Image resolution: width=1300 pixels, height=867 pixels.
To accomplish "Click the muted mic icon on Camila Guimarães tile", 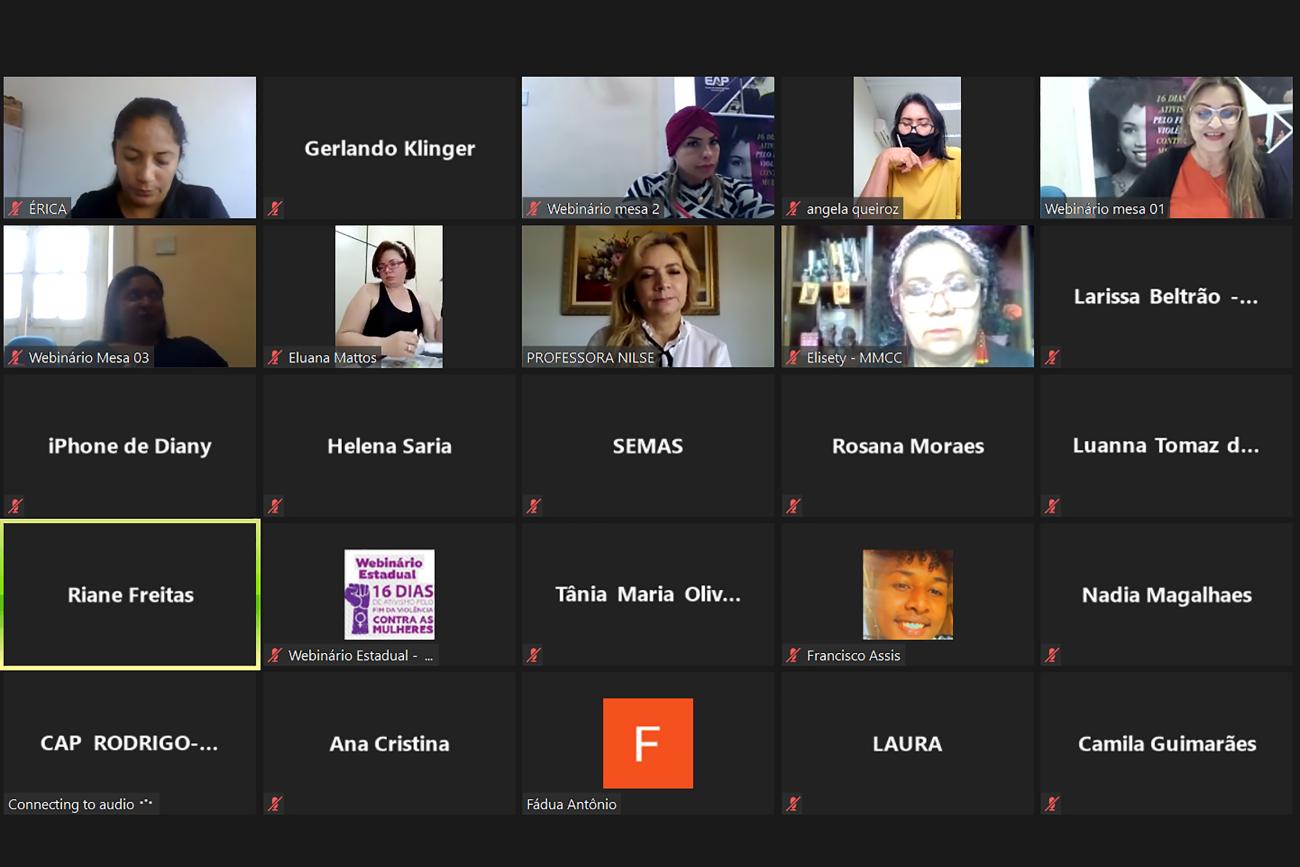I will [1052, 804].
